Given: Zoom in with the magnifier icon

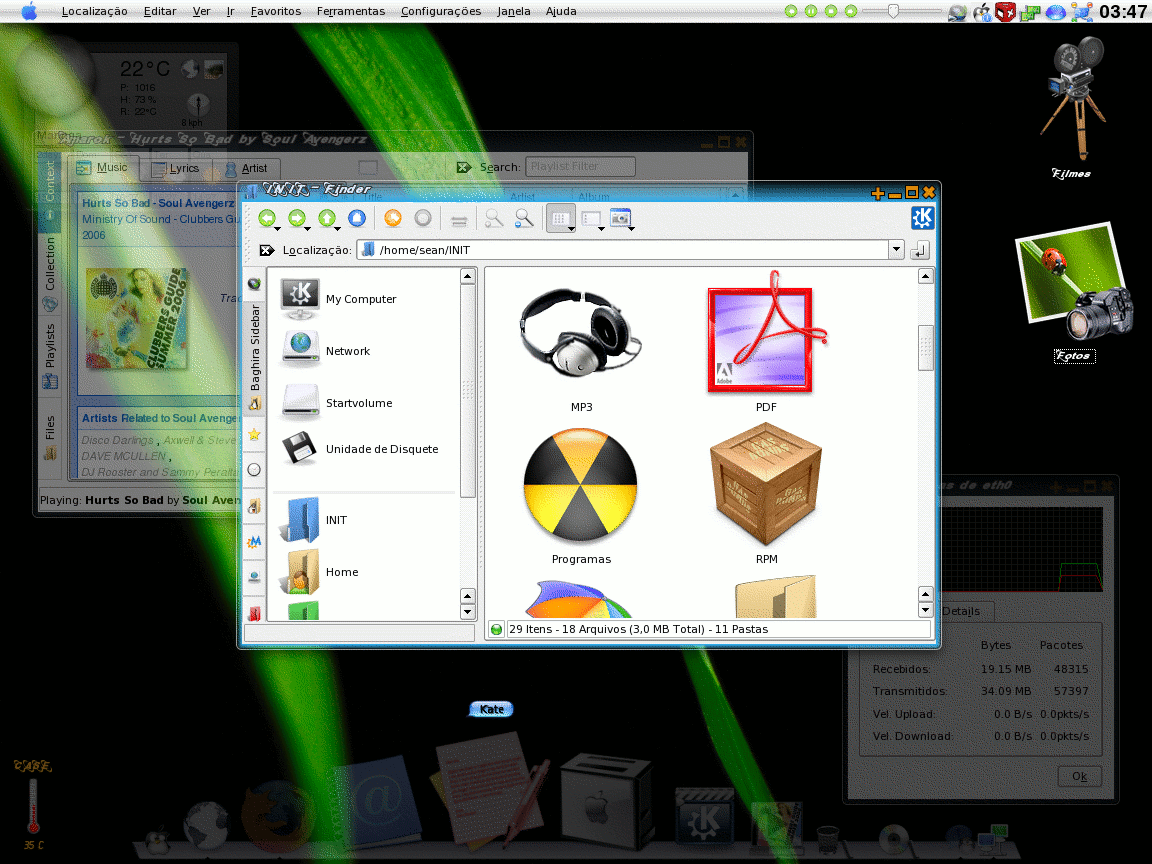Looking at the screenshot, I should pyautogui.click(x=494, y=218).
